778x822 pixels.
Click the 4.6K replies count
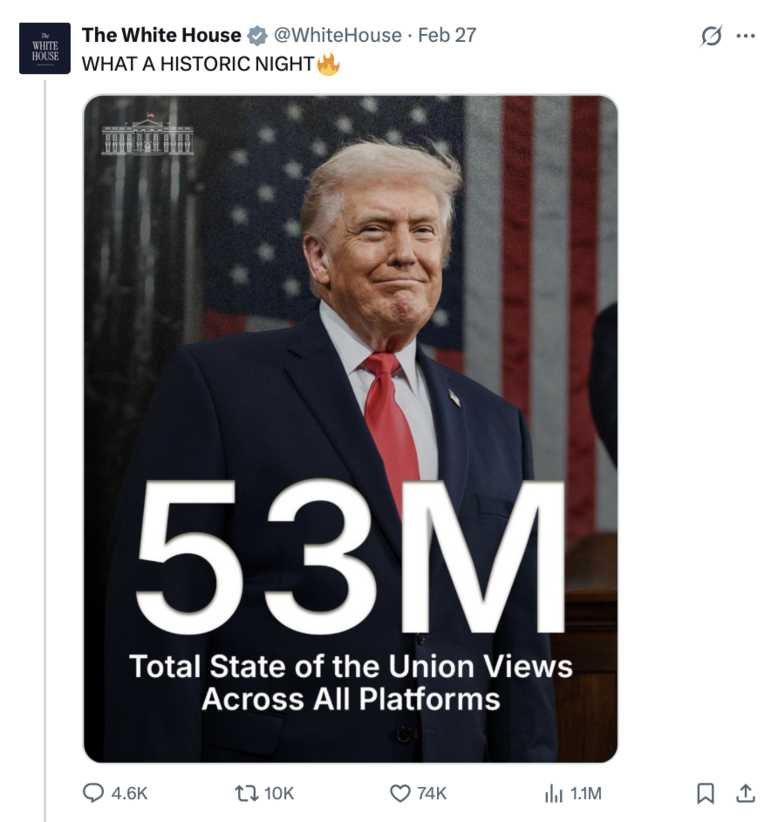coord(129,793)
